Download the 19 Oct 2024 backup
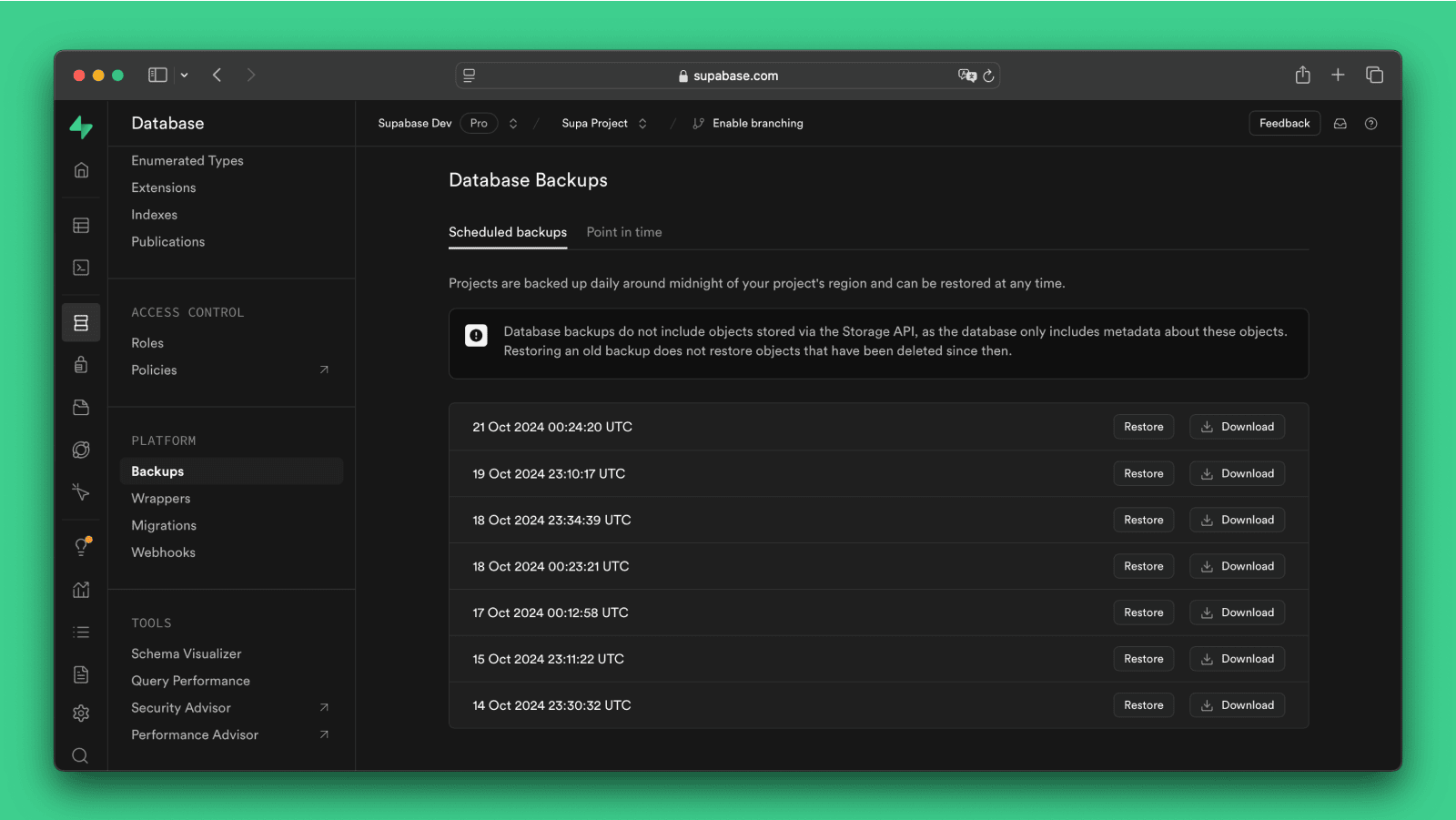This screenshot has width=1456, height=820. click(1237, 473)
